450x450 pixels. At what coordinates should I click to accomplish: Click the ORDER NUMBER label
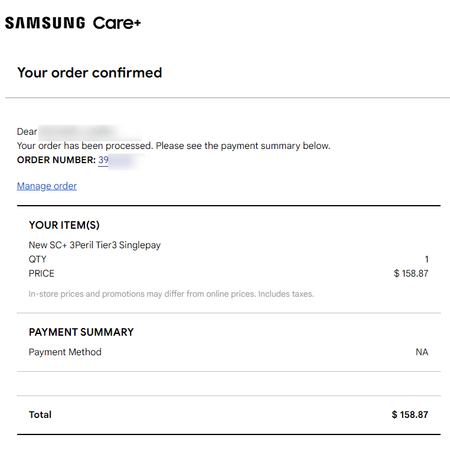pyautogui.click(x=56, y=160)
